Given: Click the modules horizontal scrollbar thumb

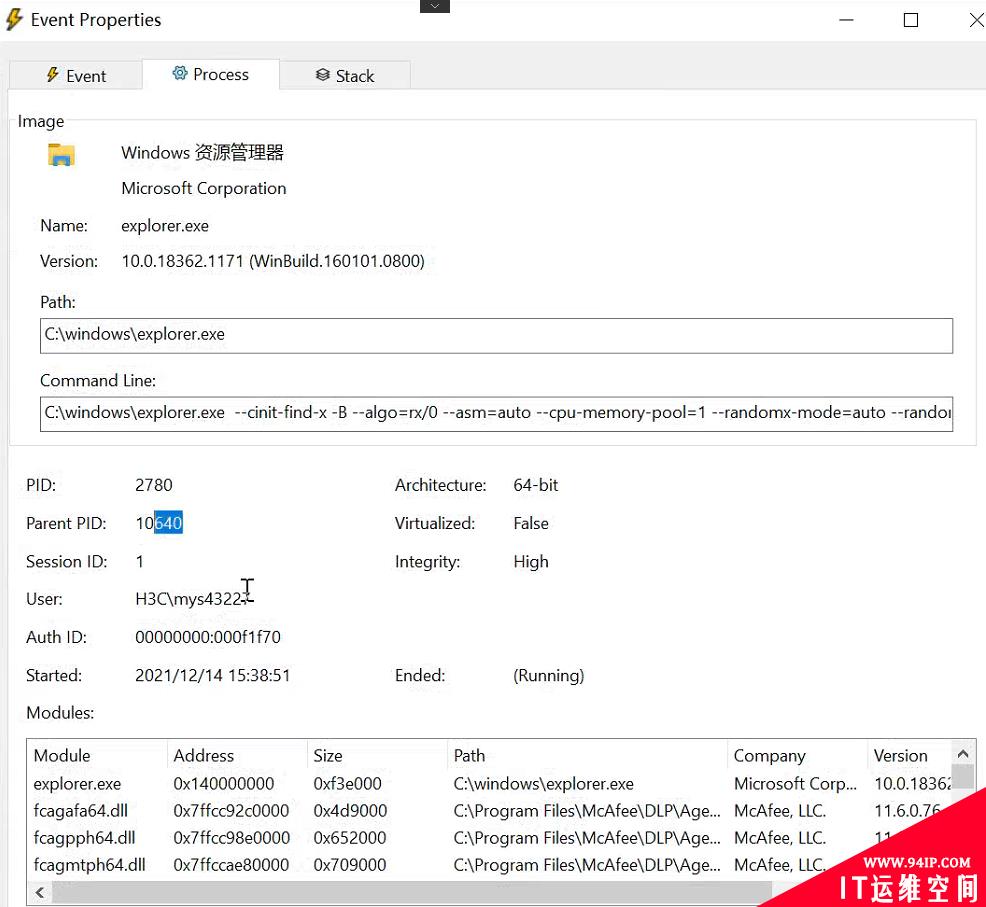Looking at the screenshot, I should (411, 892).
